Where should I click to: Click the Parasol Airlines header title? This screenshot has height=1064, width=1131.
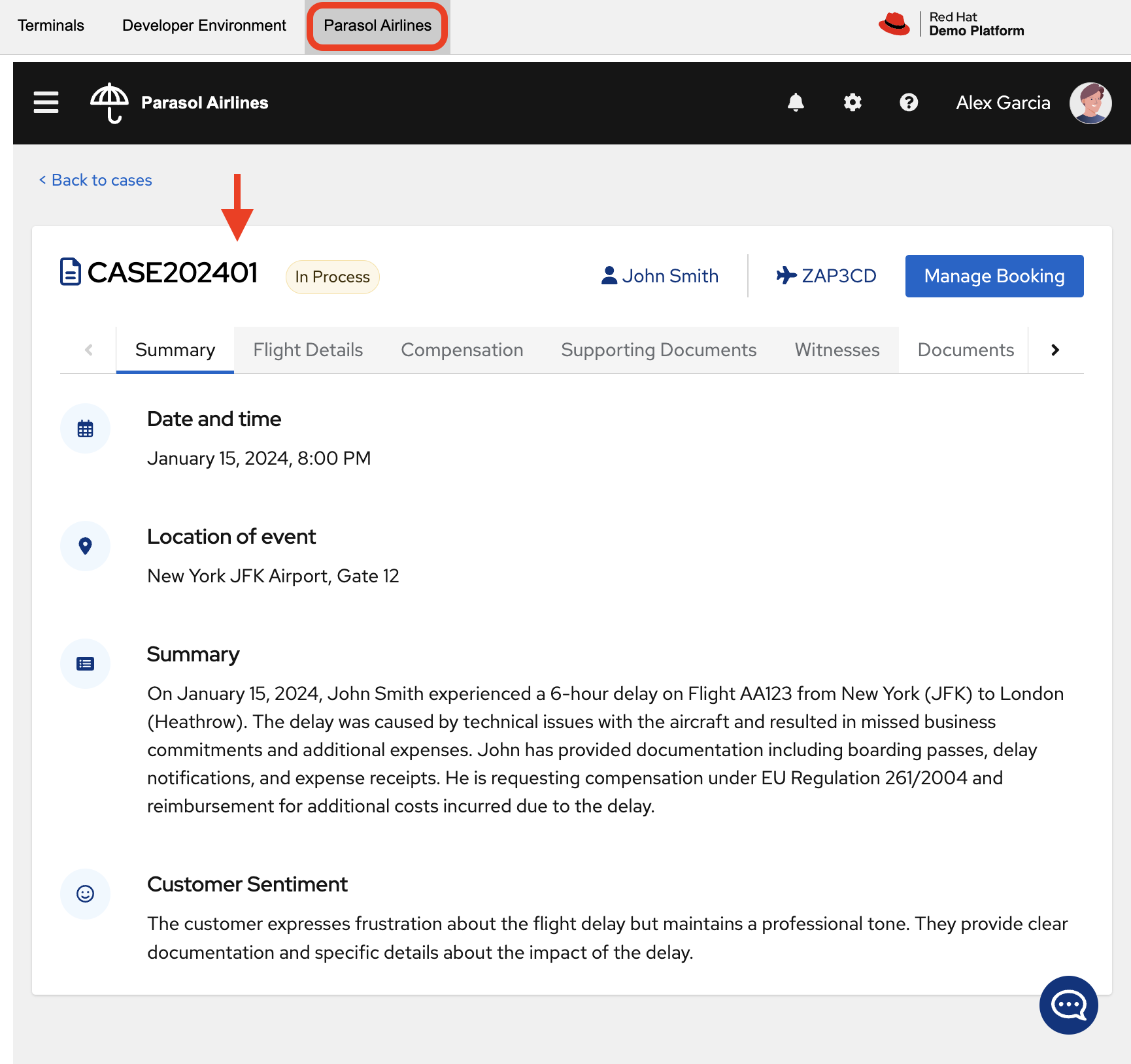(x=205, y=103)
